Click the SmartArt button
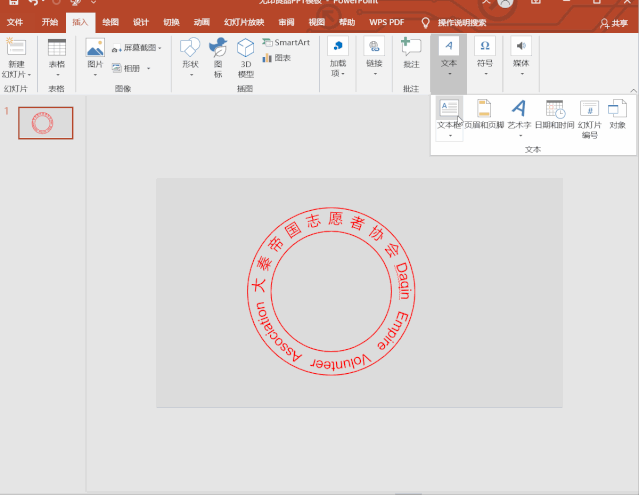 (x=286, y=43)
